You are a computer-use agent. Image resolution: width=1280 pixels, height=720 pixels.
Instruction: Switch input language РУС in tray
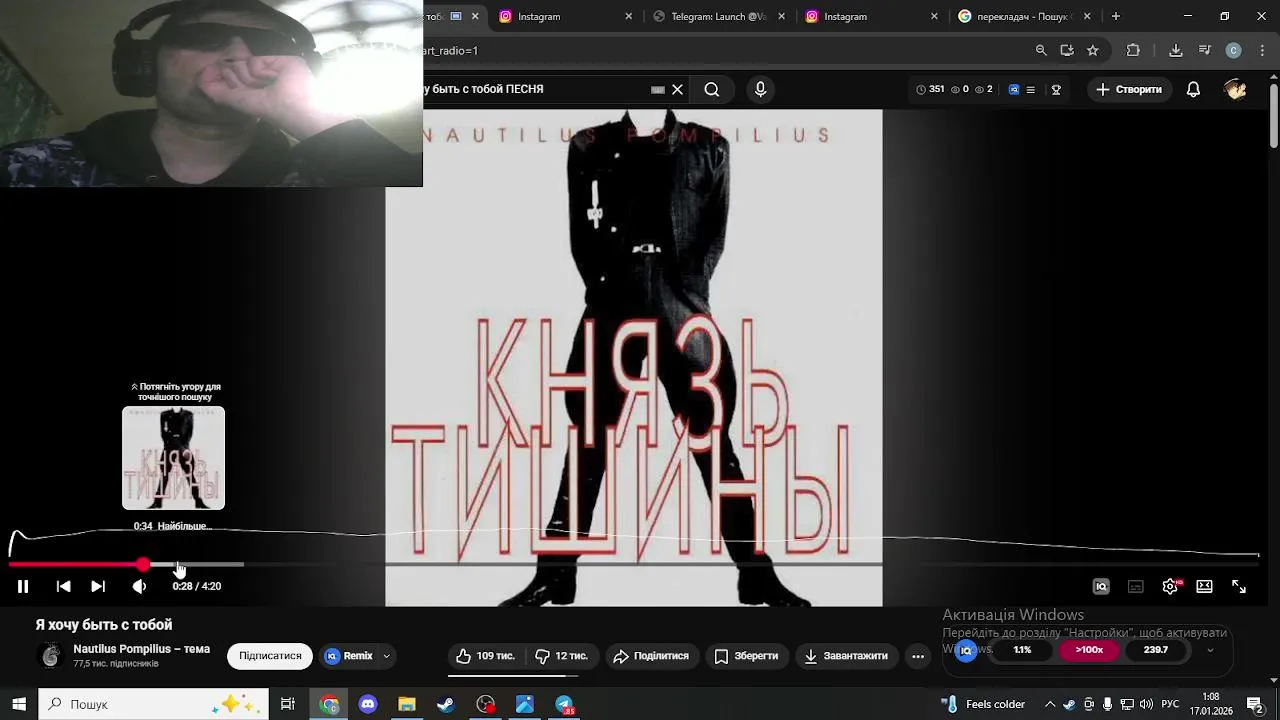[x=1170, y=704]
